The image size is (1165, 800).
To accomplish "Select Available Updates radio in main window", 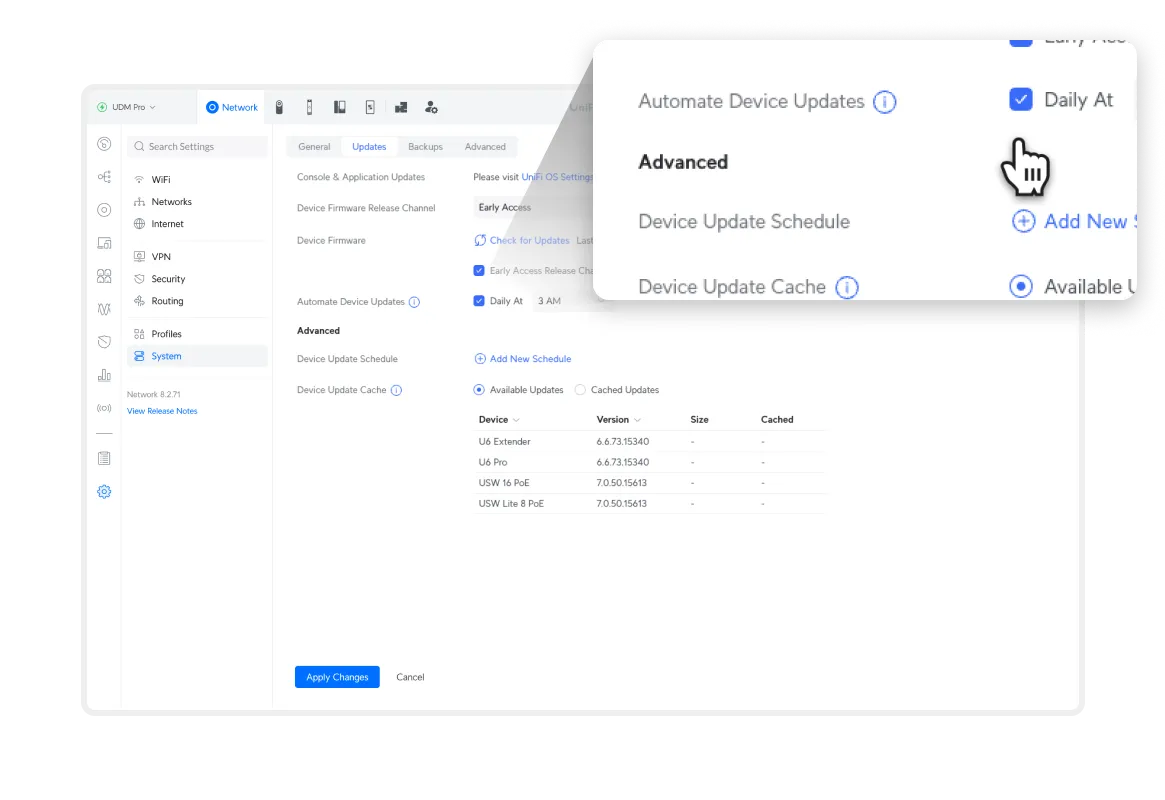I will 479,390.
